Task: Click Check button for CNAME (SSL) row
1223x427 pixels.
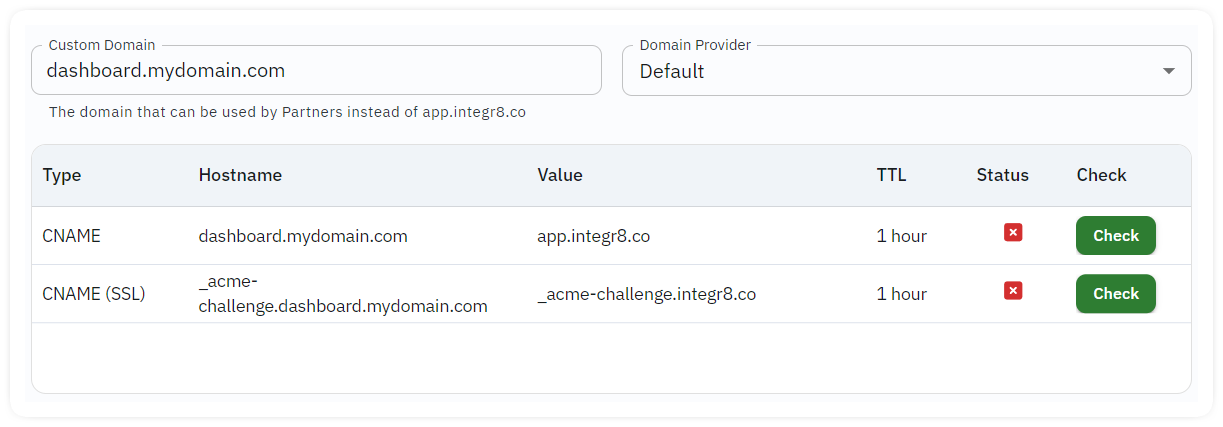Action: (x=1116, y=294)
